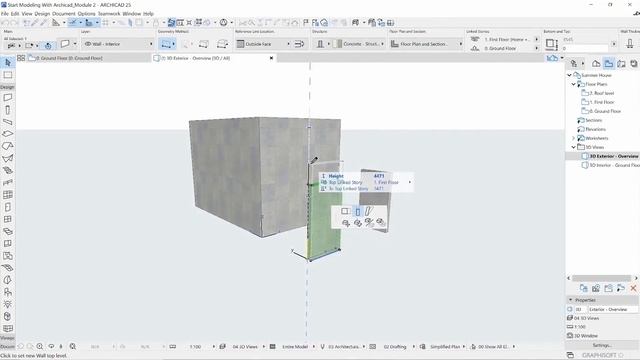Click the zoom magnifier in bottom bar

coord(40,347)
